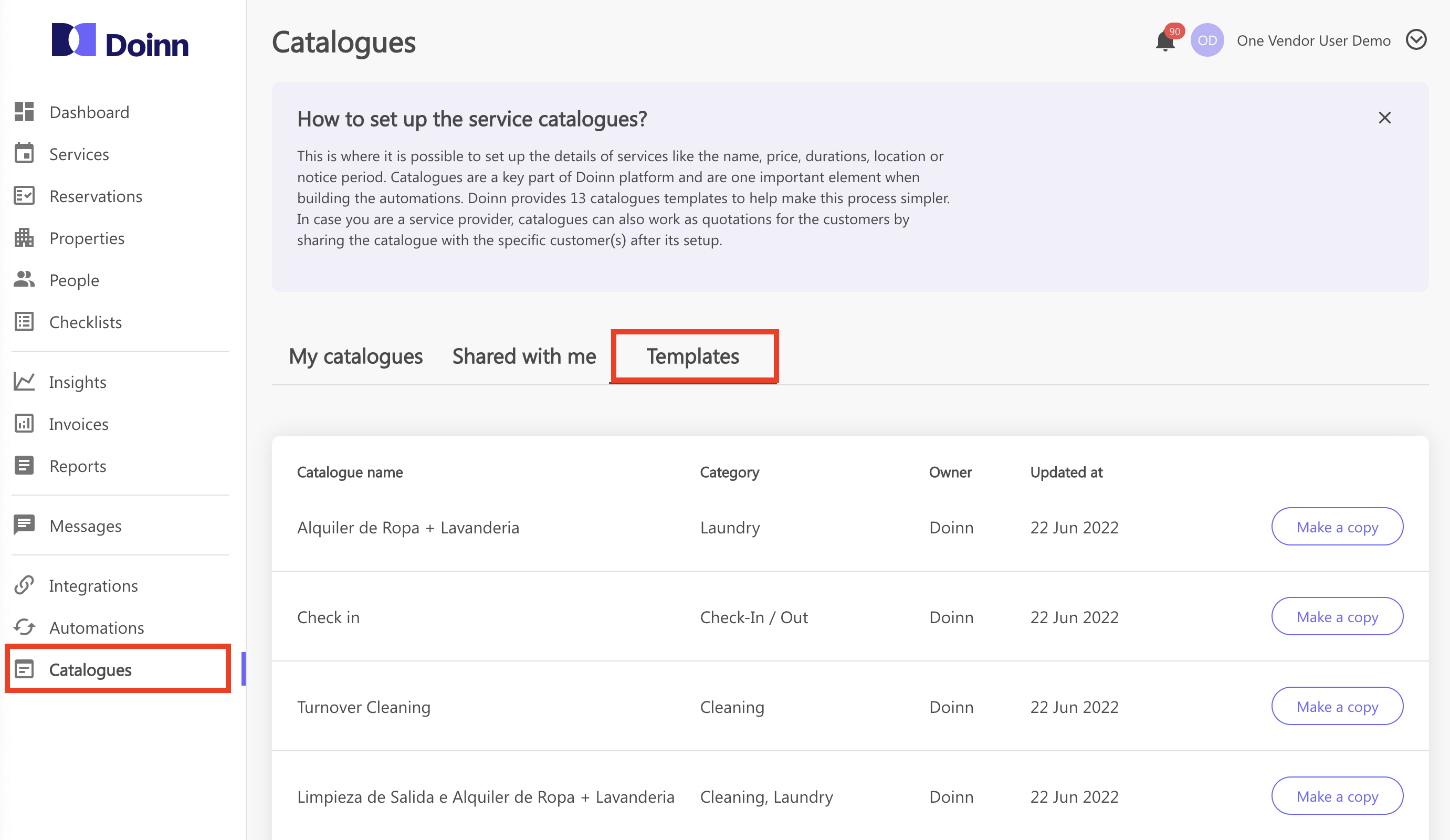Expand the user account dropdown chevron
1450x840 pixels.
click(x=1416, y=40)
